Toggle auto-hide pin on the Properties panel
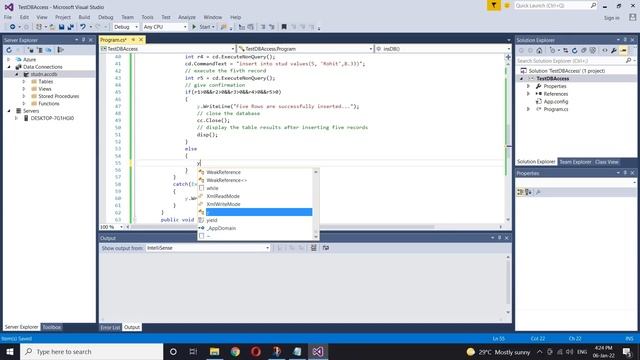The image size is (640, 360). [625, 173]
